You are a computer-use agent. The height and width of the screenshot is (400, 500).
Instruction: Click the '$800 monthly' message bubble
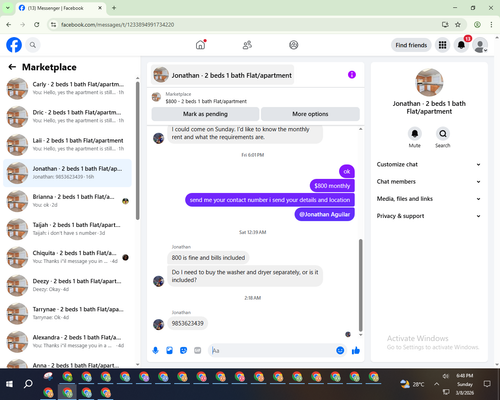pyautogui.click(x=332, y=186)
